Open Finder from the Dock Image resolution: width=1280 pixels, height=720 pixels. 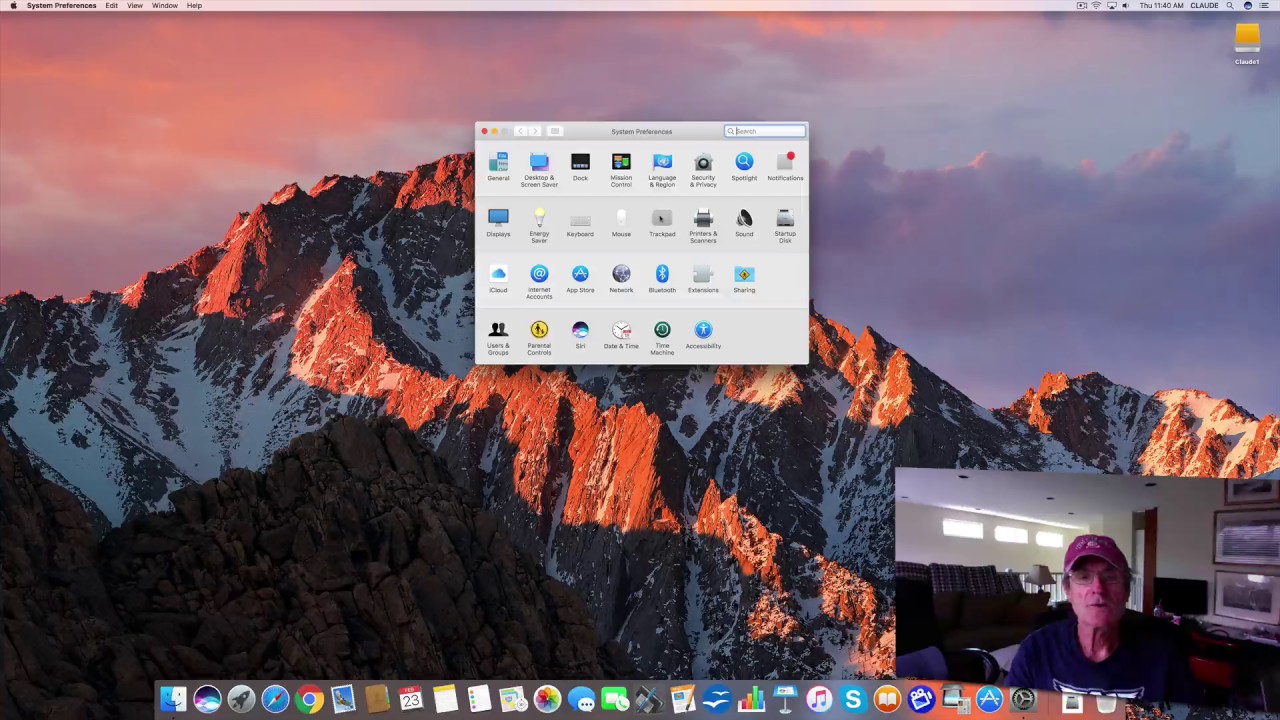pos(173,699)
